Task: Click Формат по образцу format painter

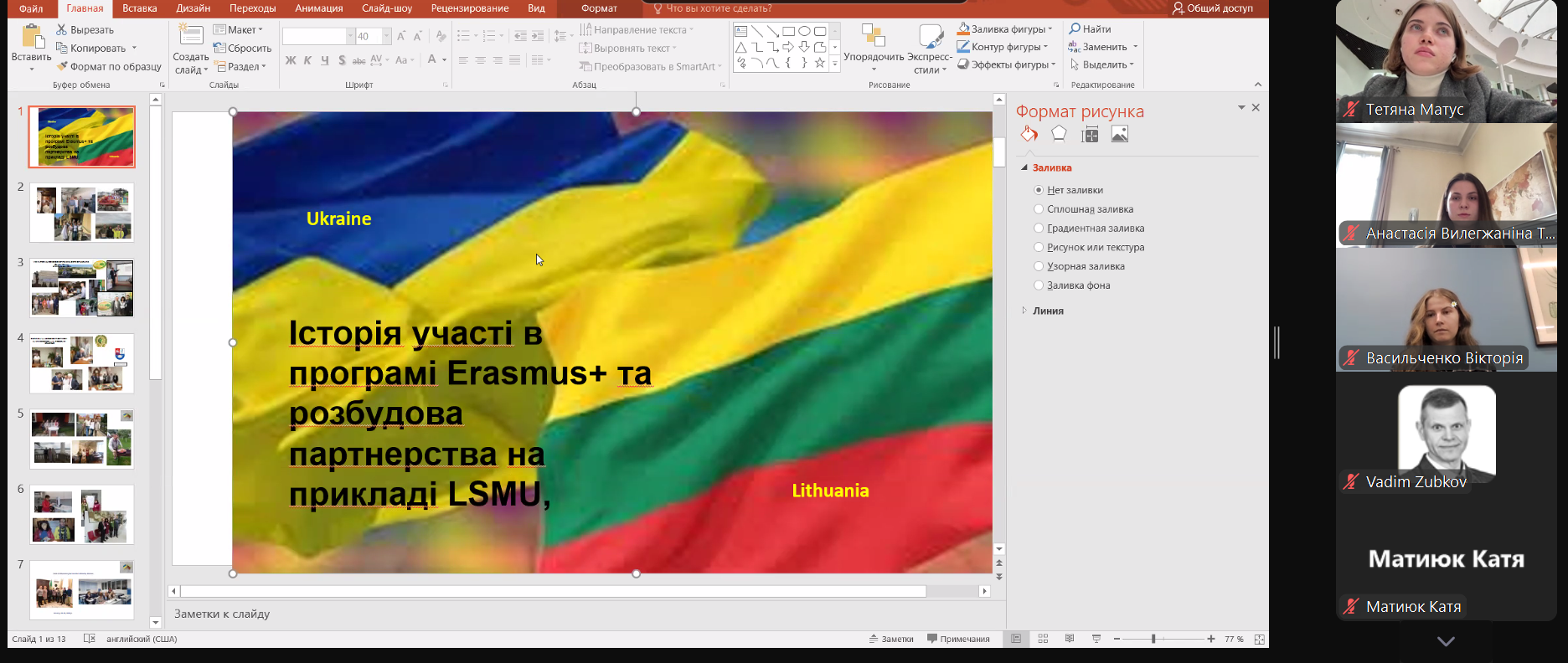Action: click(109, 66)
